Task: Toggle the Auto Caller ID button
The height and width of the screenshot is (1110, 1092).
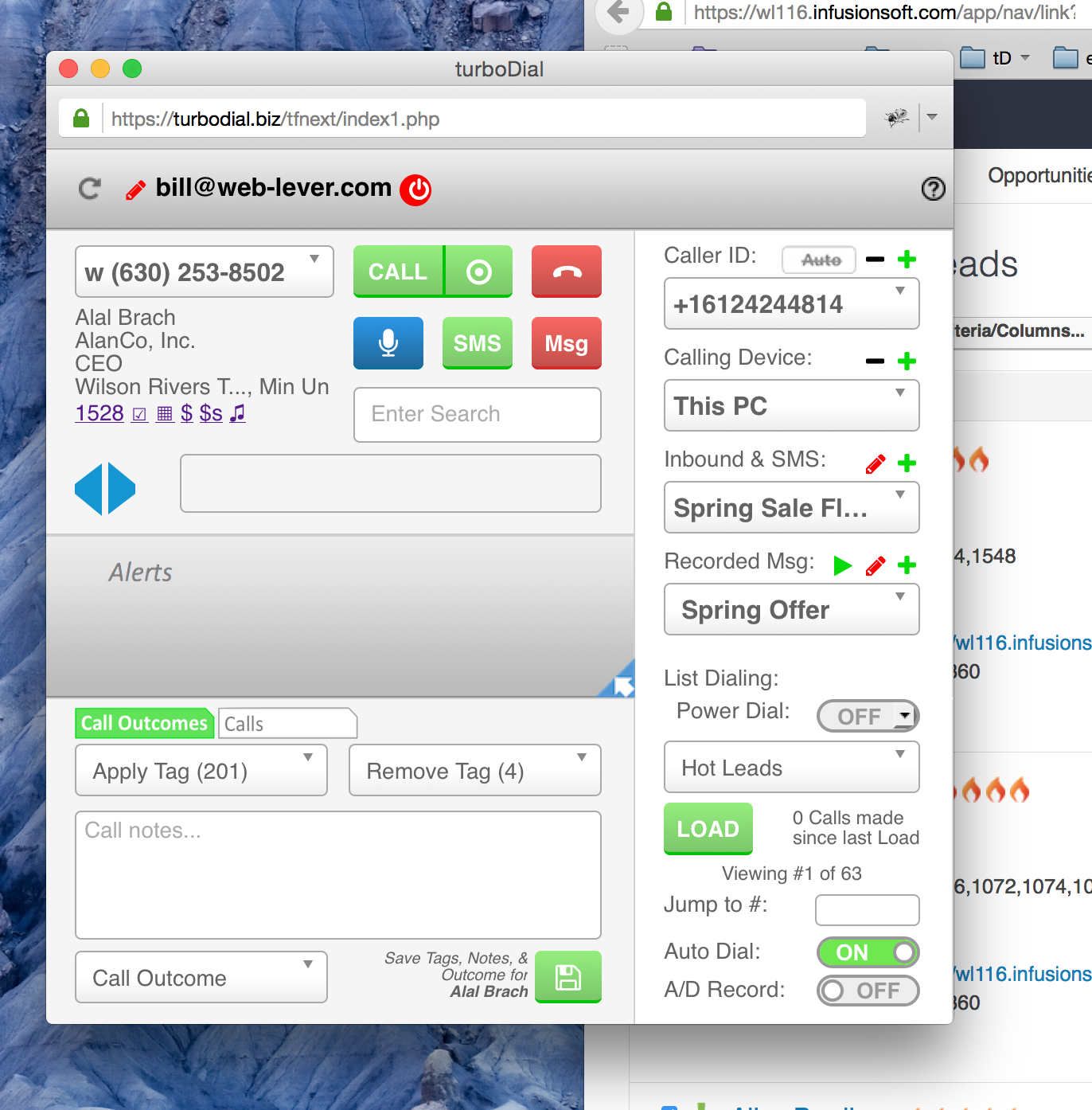Action: [x=820, y=260]
